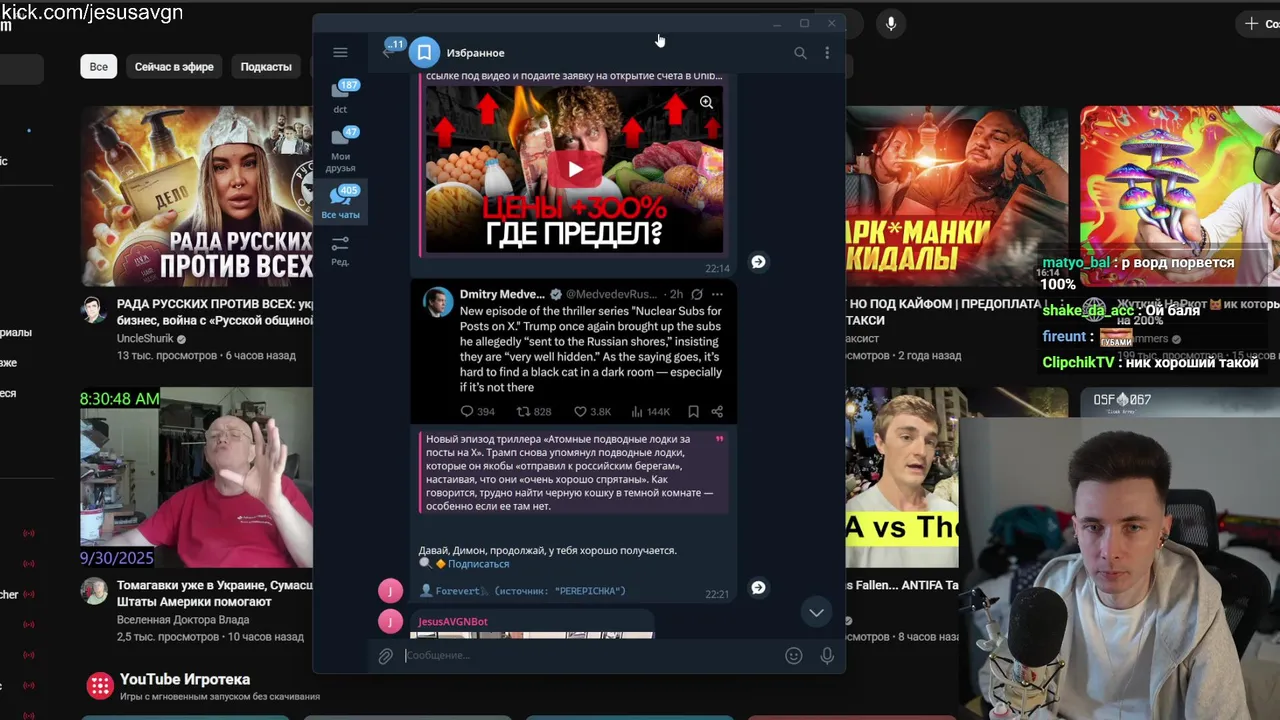Screen dimensions: 1280x720
Task: Forward the message sent at 22:14
Action: [x=758, y=262]
